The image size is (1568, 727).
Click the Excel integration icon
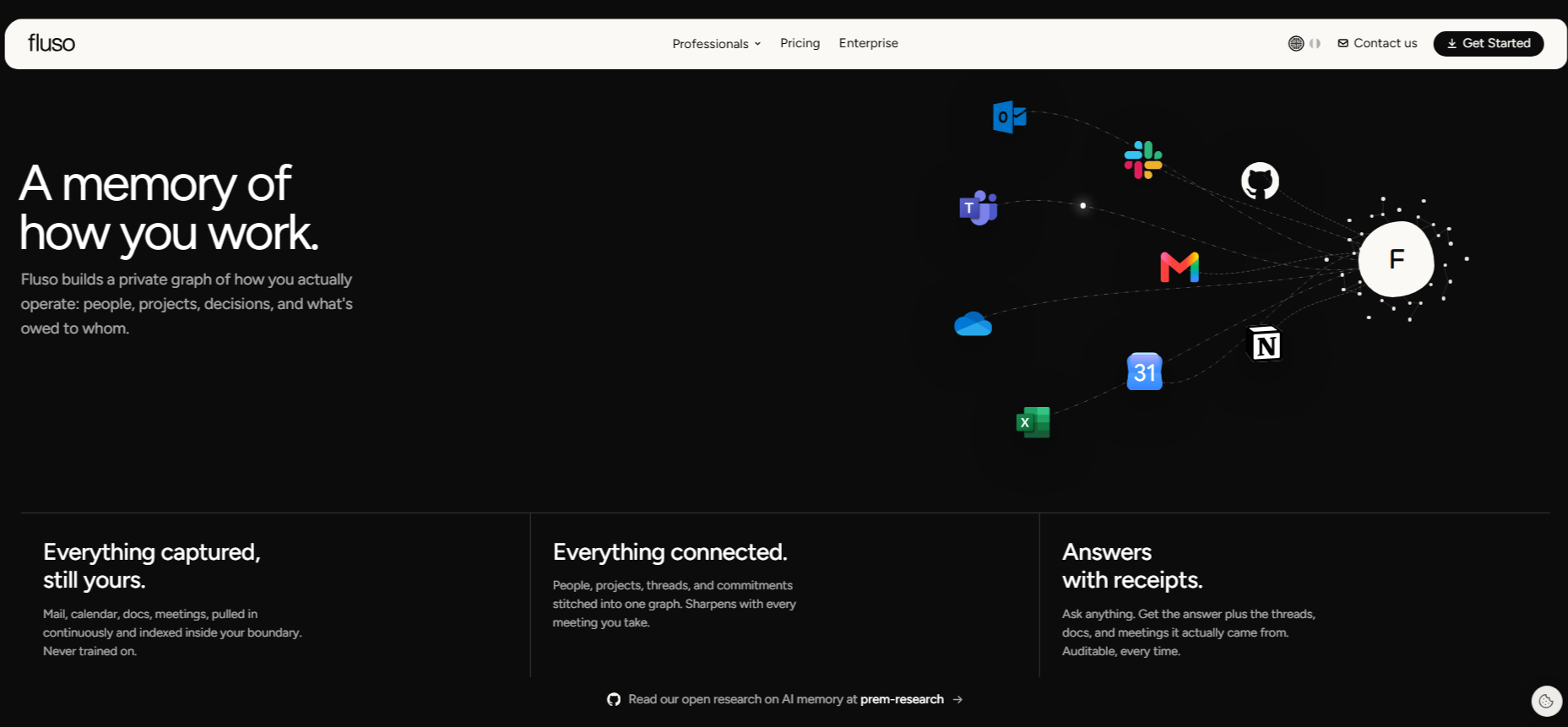(1033, 422)
